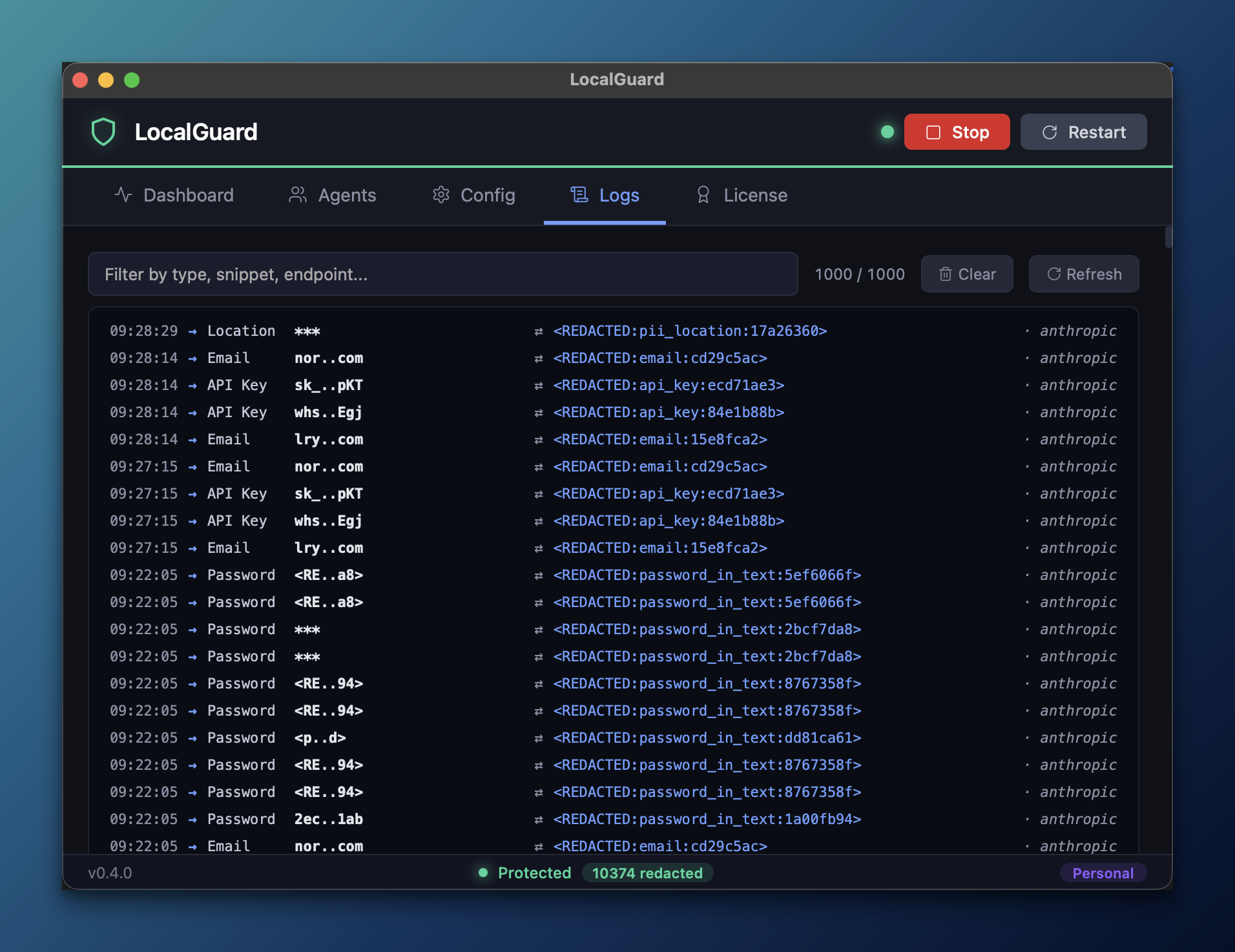Click the refresh arrow icon in Refresh
1235x952 pixels.
point(1053,274)
